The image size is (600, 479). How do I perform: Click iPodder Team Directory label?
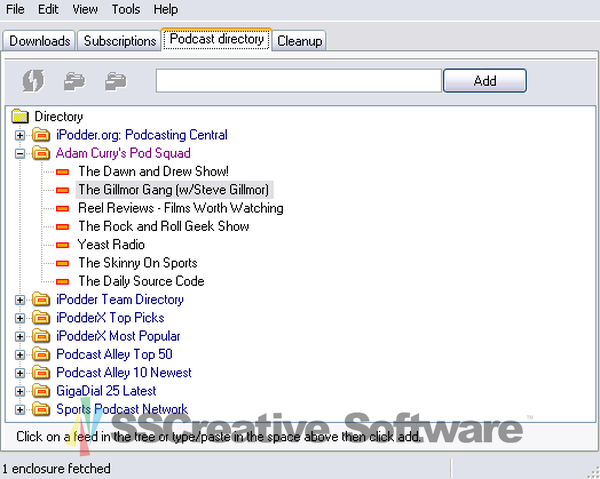tap(120, 299)
